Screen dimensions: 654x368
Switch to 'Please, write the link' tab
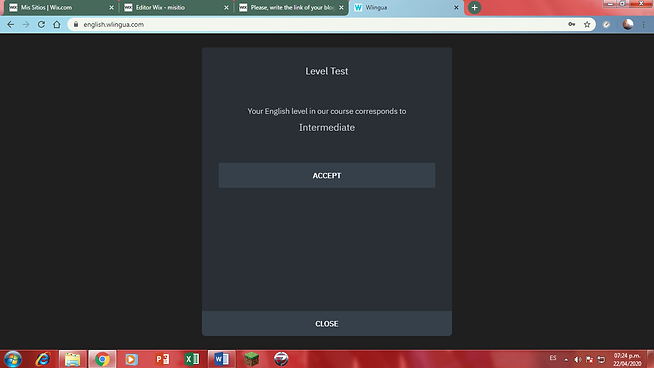291,8
